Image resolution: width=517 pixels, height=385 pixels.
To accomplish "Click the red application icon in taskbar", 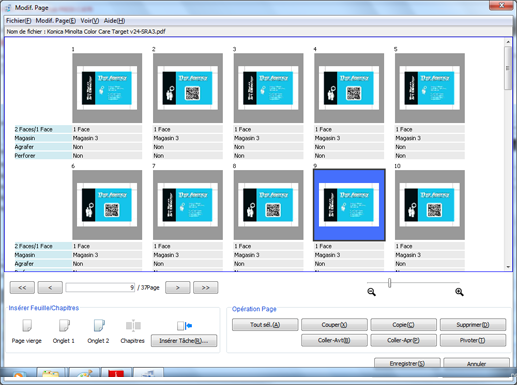I will point(116,373).
